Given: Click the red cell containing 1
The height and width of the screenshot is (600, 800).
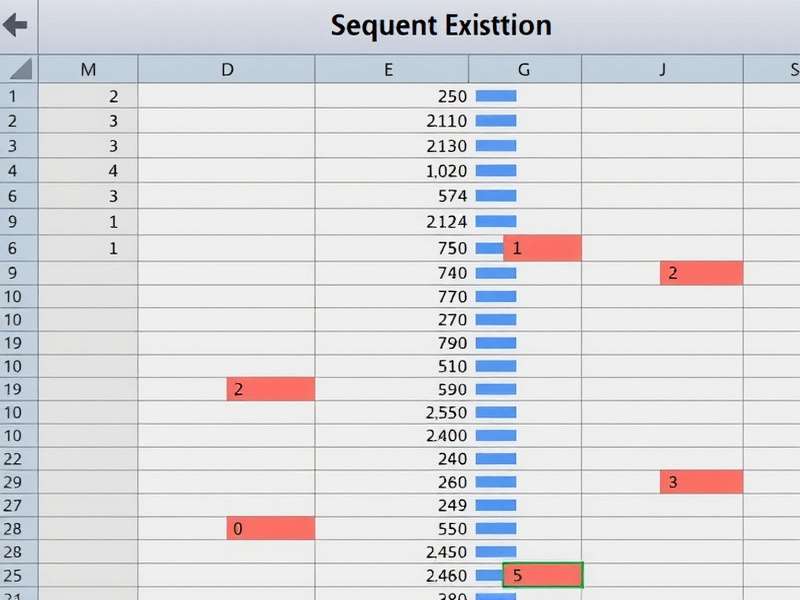Looking at the screenshot, I should (x=541, y=247).
